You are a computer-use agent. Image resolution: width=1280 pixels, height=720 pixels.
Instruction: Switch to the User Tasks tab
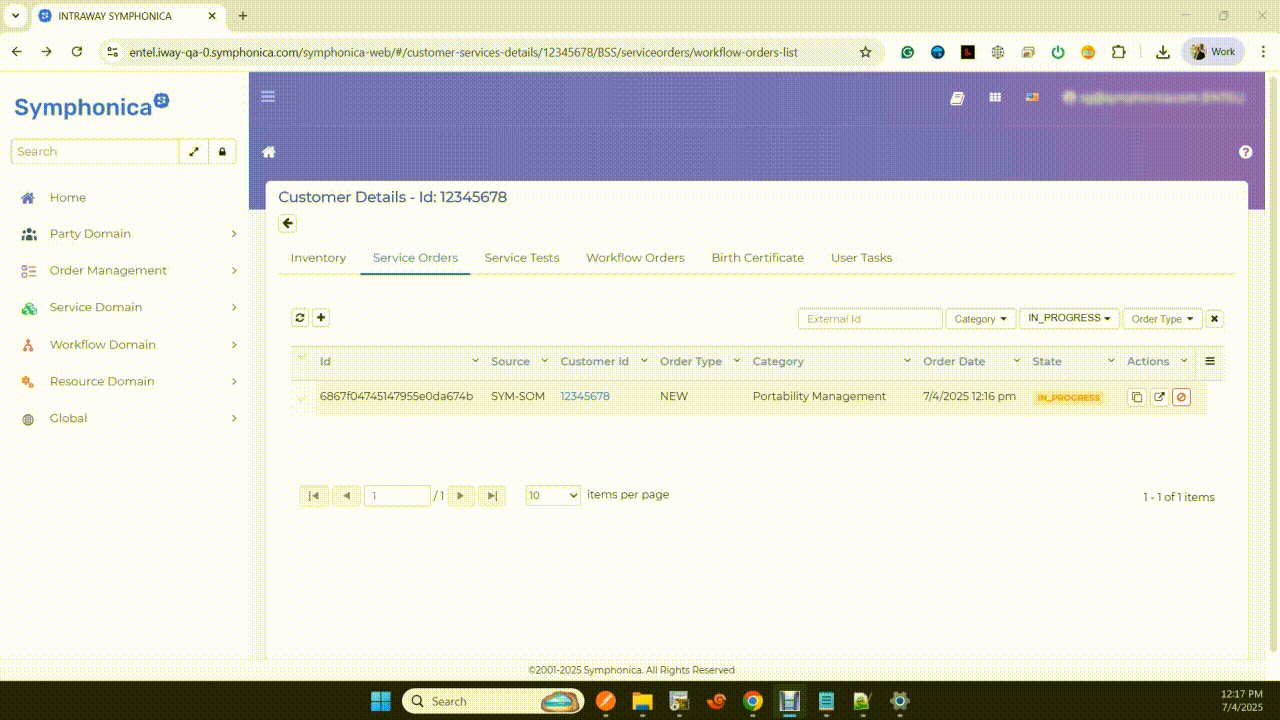pyautogui.click(x=861, y=258)
